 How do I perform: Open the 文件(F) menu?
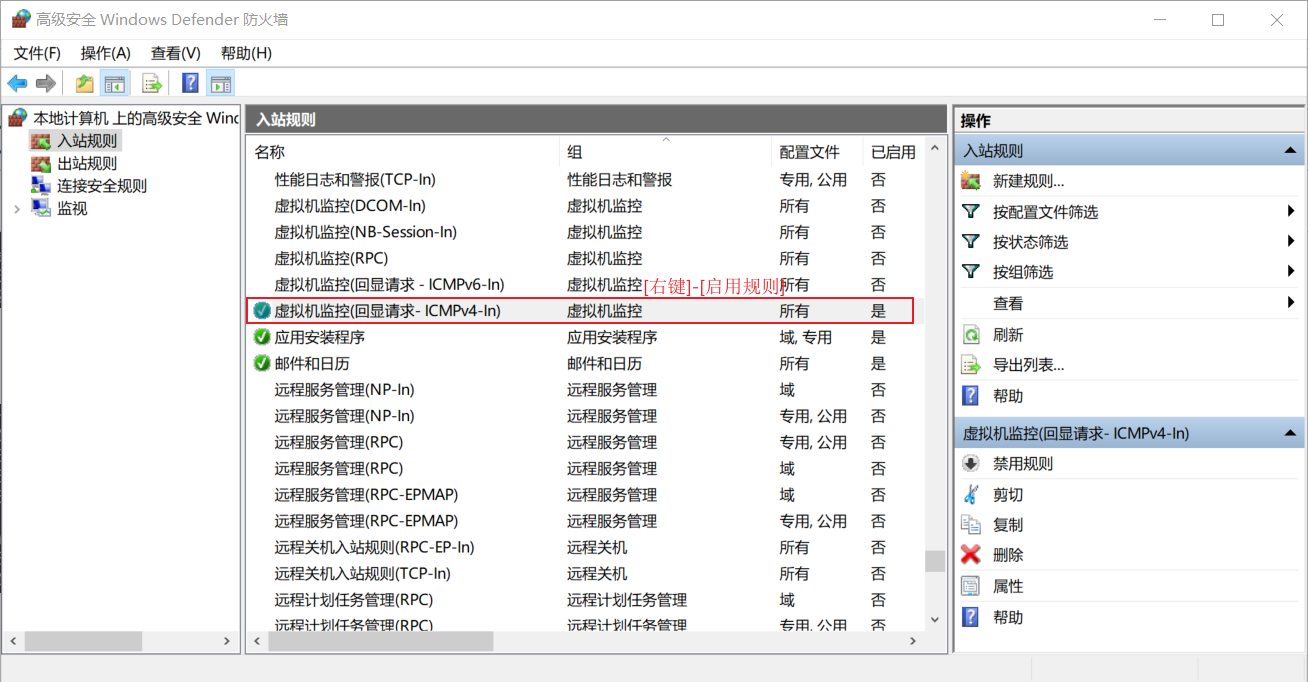click(37, 53)
